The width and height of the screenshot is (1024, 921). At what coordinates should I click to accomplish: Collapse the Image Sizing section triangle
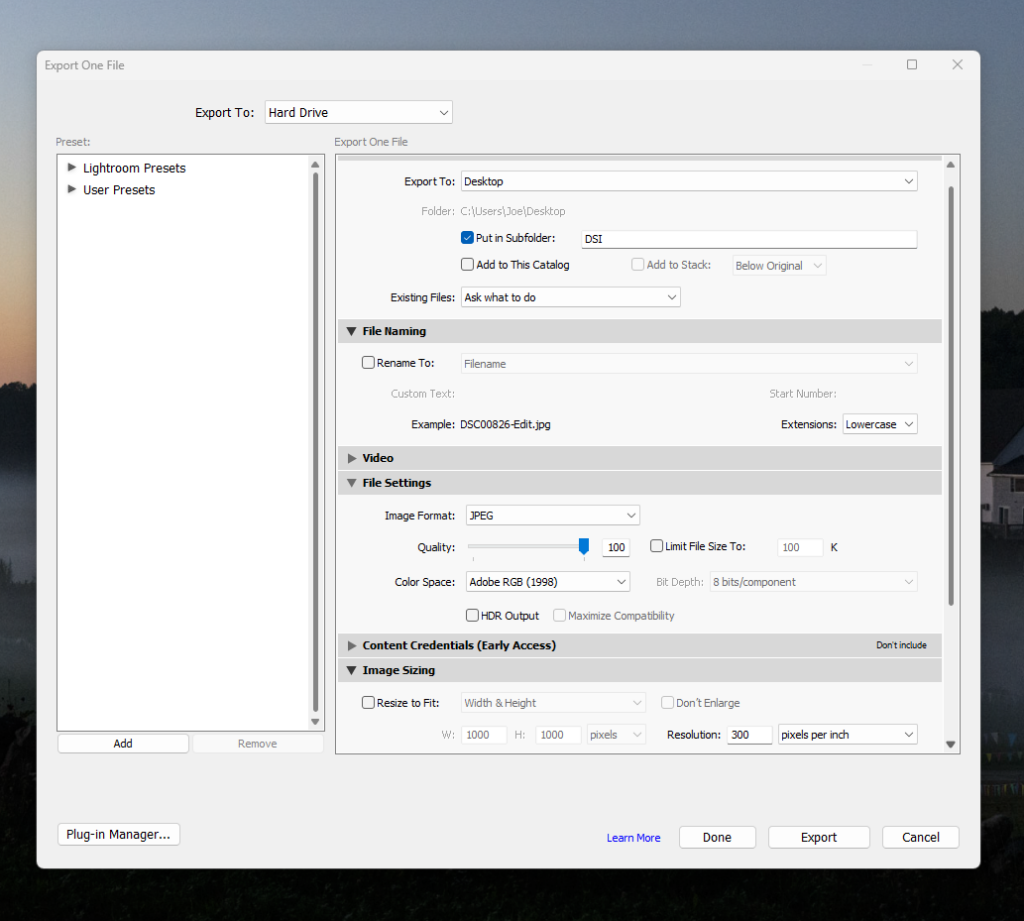pos(351,671)
